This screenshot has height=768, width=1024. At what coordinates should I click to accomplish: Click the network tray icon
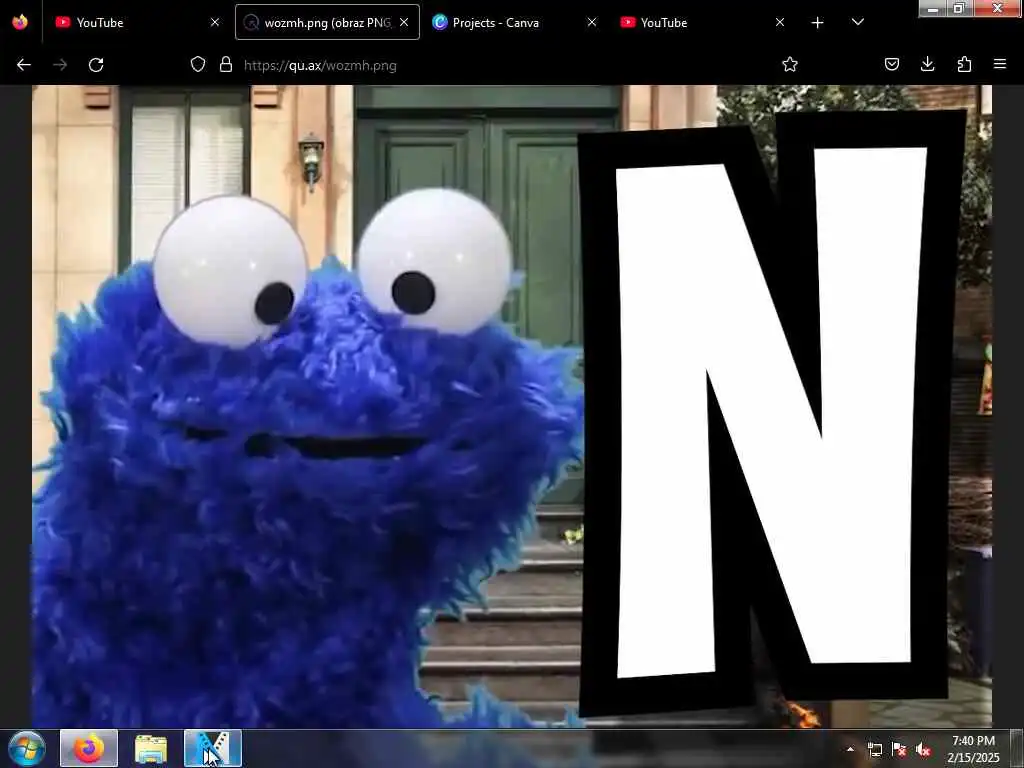(874, 750)
